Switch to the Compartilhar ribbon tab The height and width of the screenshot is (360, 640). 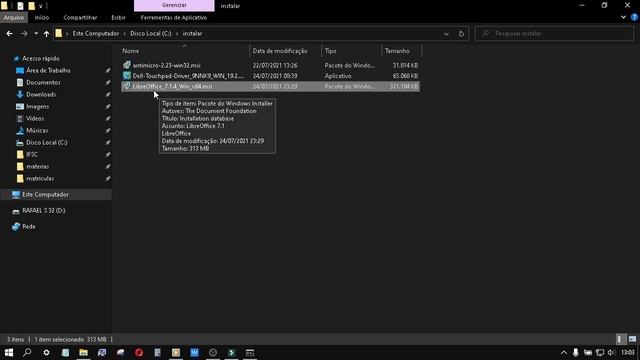pyautogui.click(x=80, y=18)
